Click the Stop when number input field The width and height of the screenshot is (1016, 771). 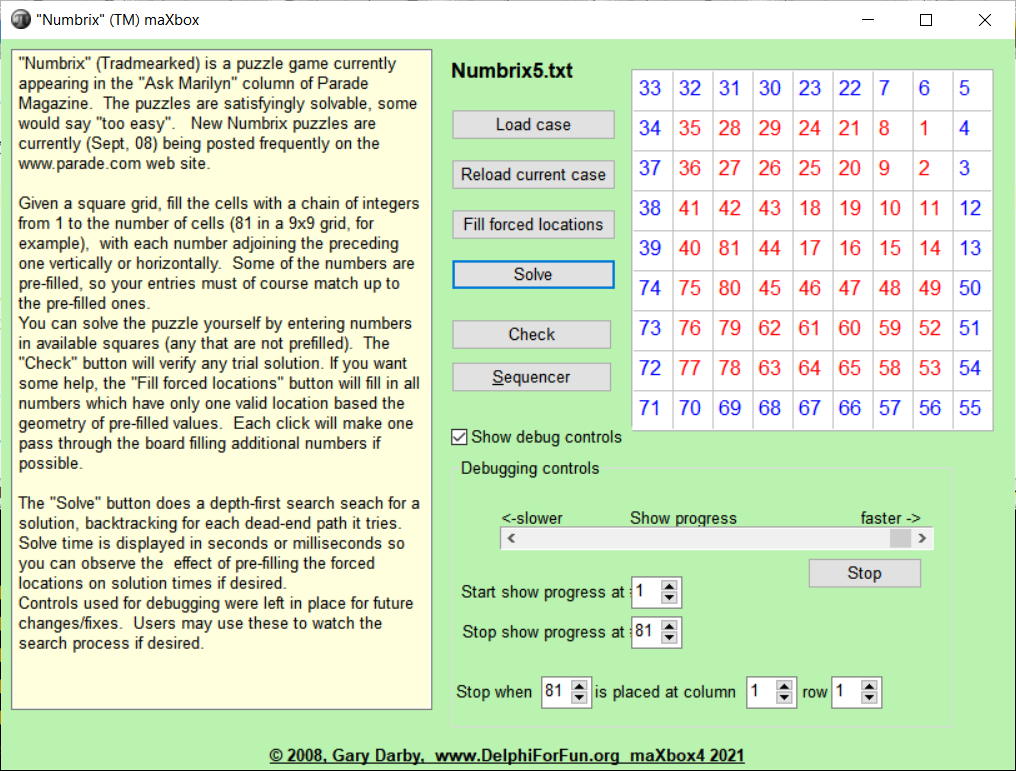(x=553, y=692)
